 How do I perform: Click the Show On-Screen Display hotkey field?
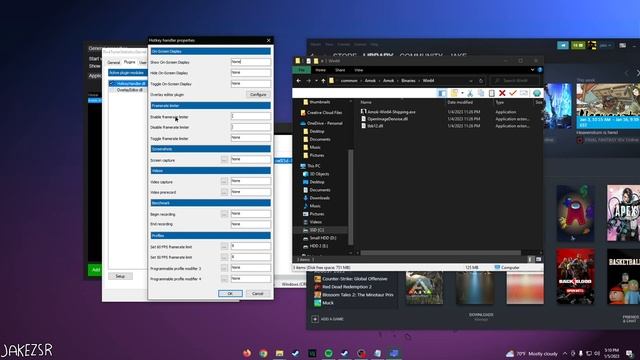pyautogui.click(x=251, y=62)
